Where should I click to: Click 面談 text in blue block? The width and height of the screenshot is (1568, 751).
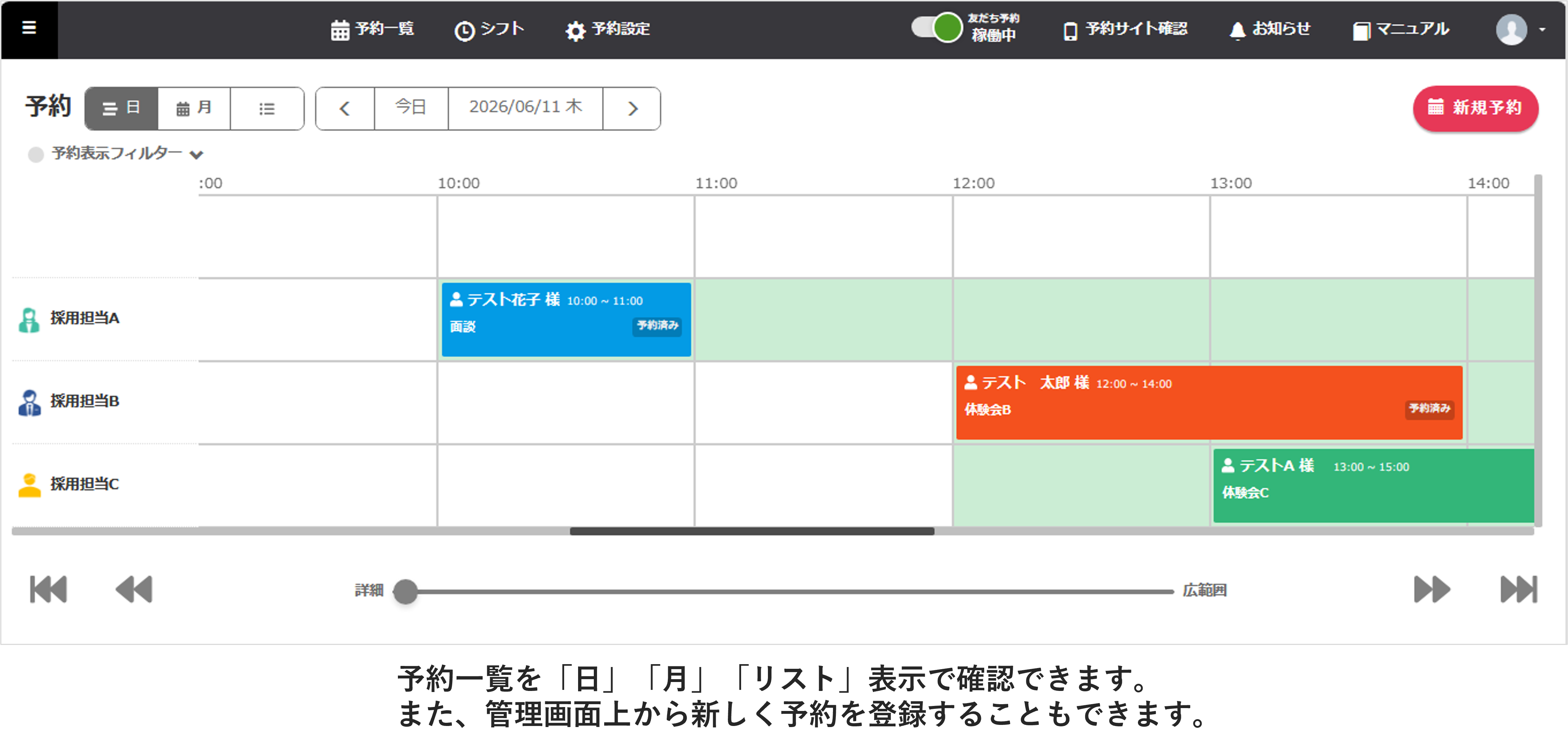point(463,327)
